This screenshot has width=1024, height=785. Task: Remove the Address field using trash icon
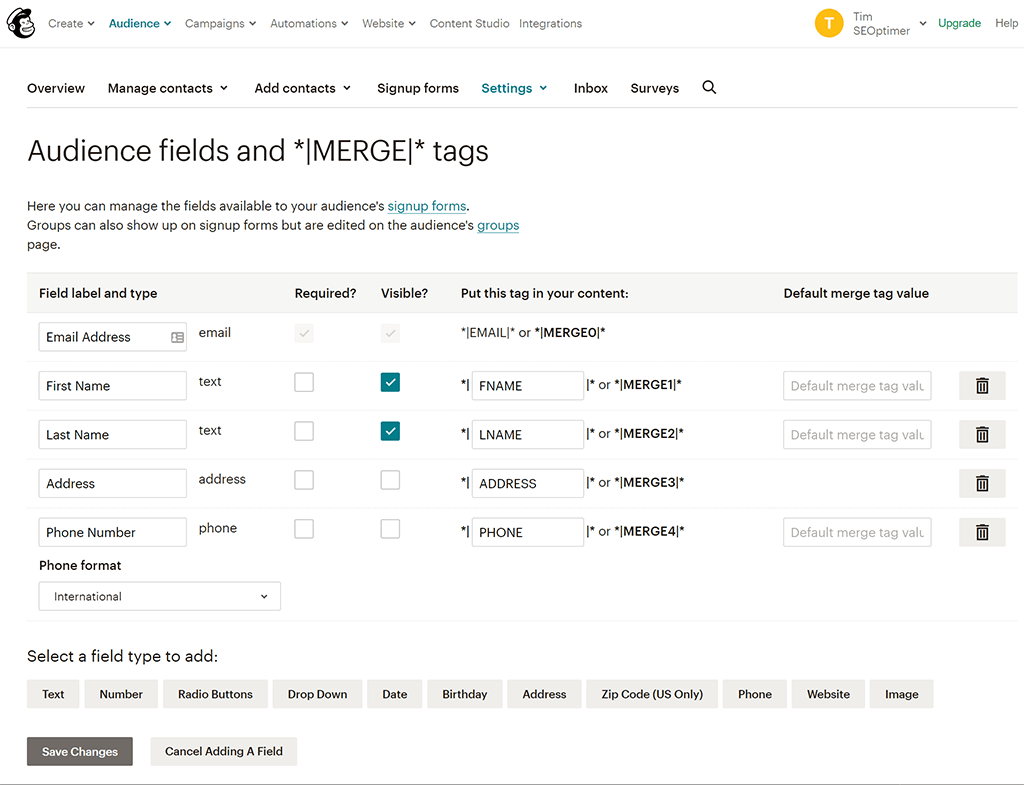982,484
